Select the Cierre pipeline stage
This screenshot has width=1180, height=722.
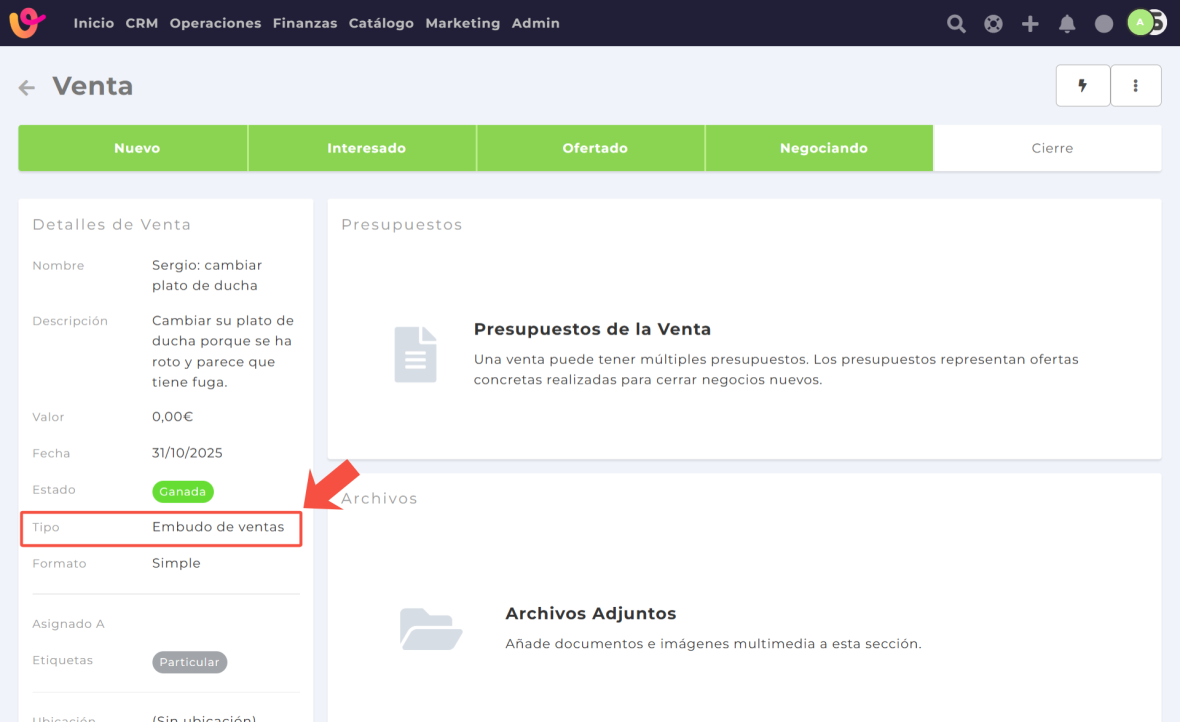tap(1052, 148)
